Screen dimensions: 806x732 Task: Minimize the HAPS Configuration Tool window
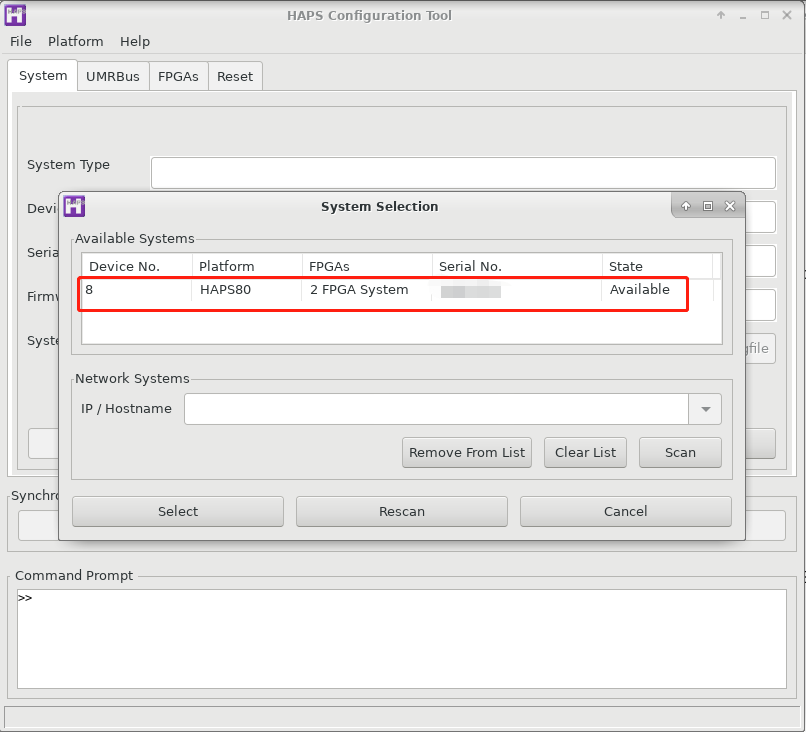[743, 16]
